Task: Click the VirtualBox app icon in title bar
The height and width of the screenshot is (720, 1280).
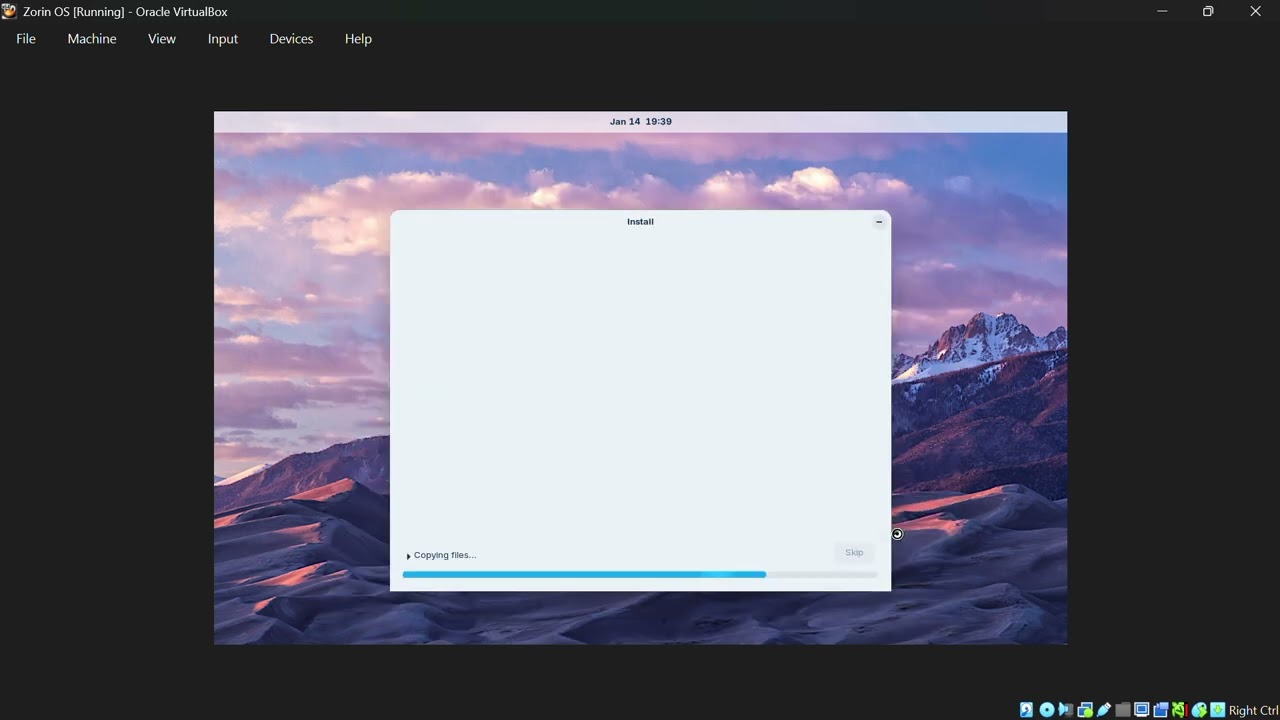Action: tap(9, 11)
